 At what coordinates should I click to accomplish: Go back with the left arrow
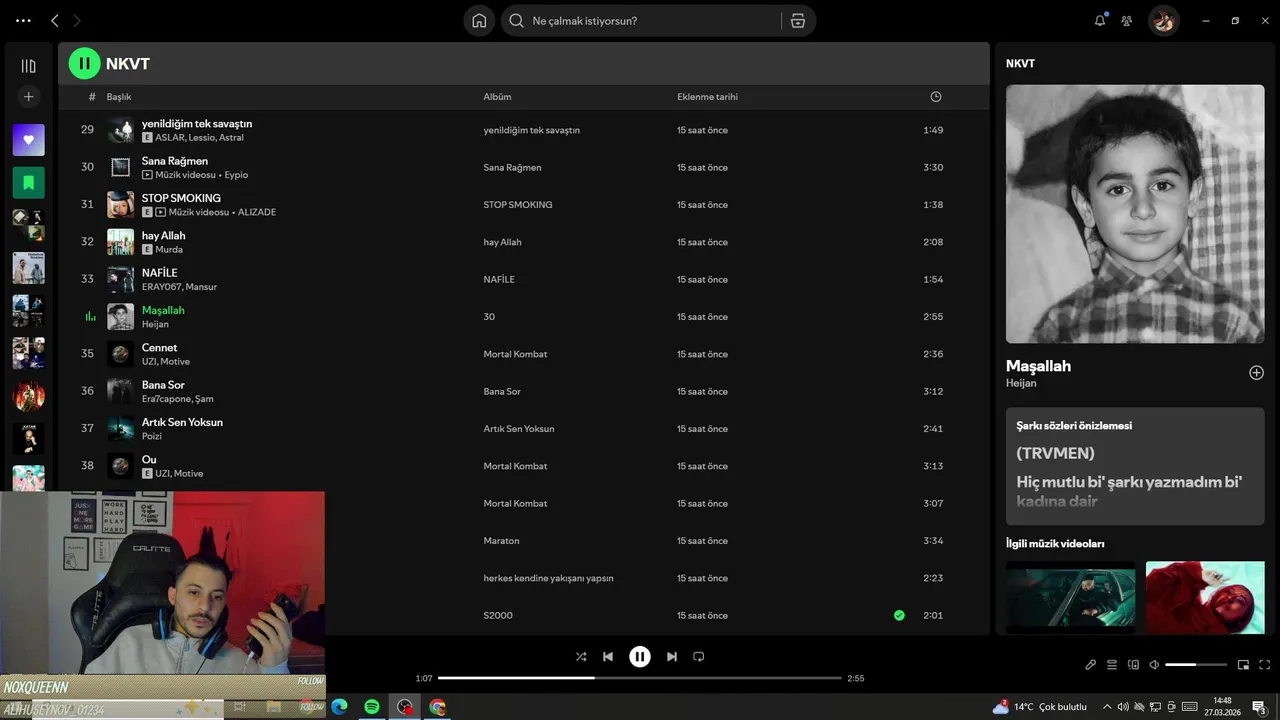(x=55, y=20)
